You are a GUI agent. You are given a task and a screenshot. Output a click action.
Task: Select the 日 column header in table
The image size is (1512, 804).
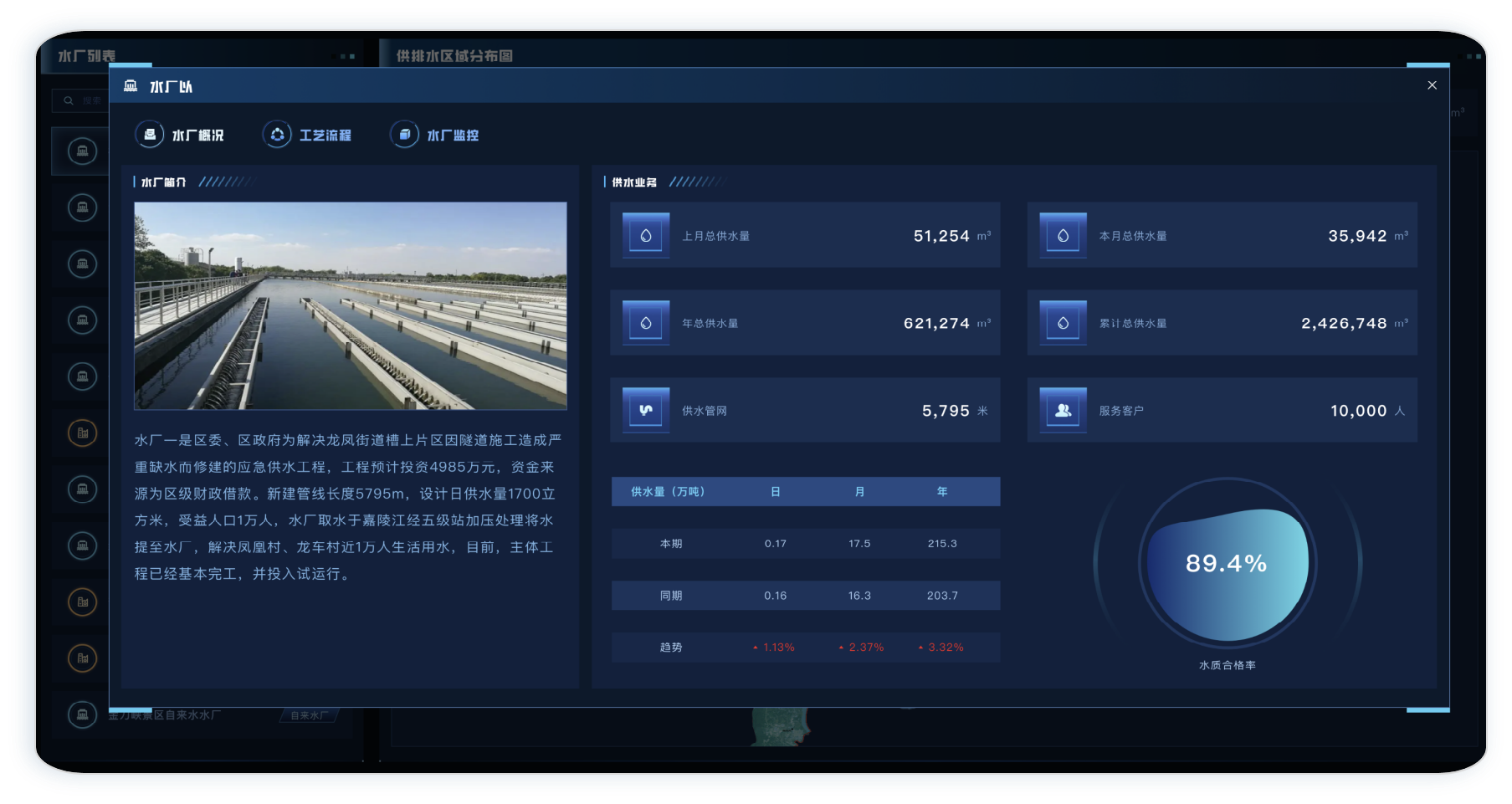pos(776,492)
